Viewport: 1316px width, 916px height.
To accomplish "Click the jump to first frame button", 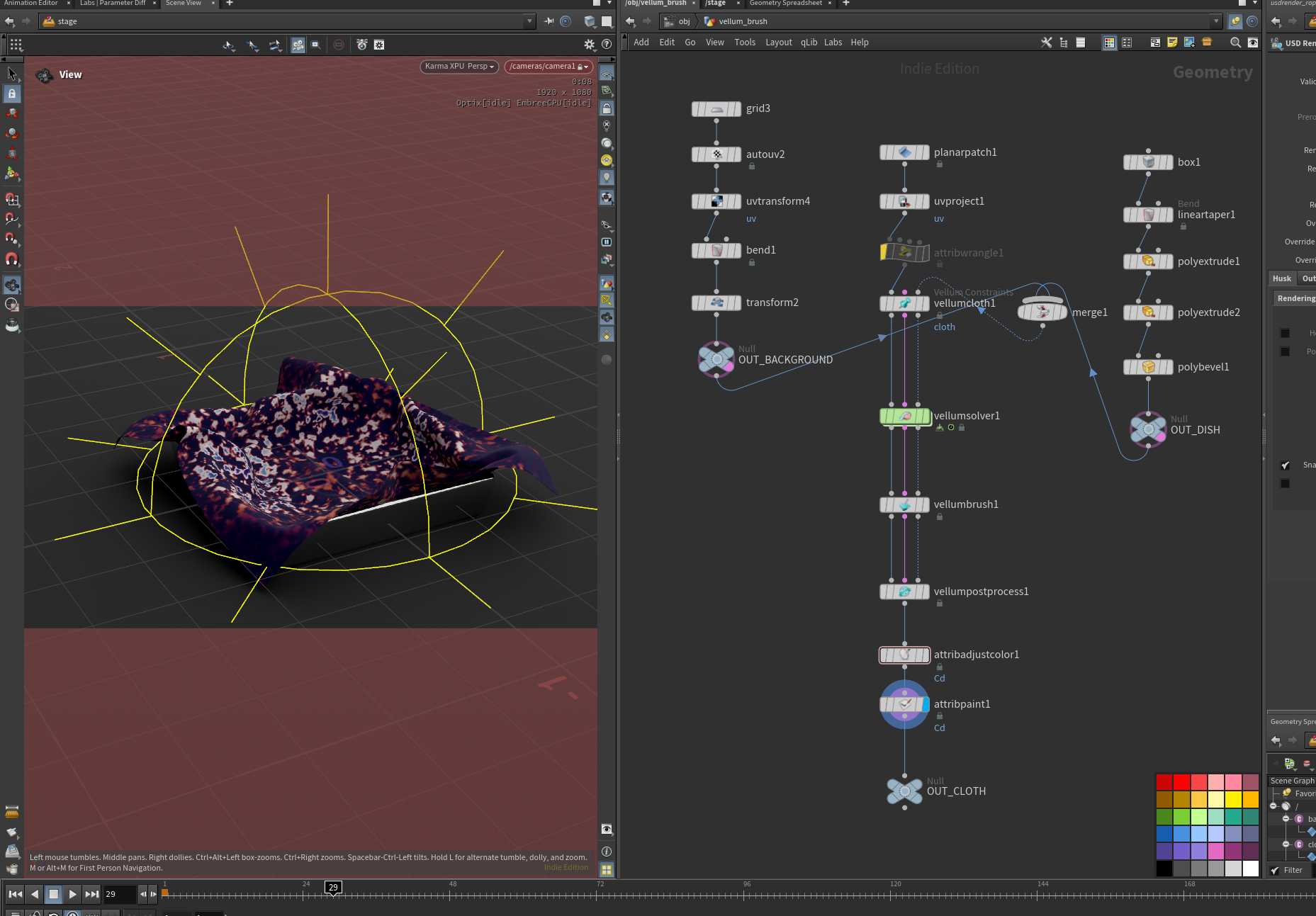I will (x=15, y=895).
